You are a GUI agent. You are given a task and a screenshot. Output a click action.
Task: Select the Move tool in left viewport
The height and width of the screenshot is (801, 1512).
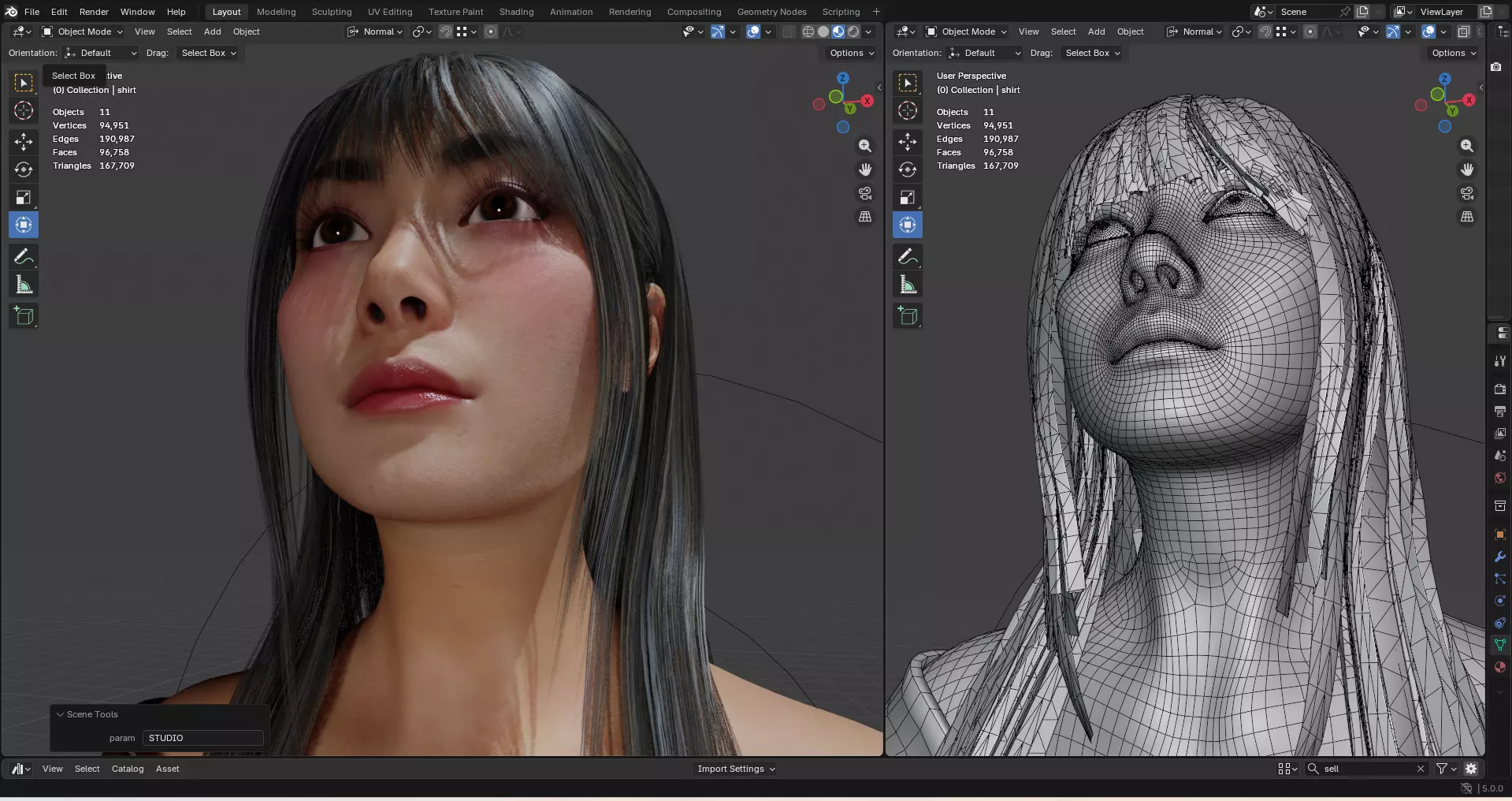tap(24, 142)
